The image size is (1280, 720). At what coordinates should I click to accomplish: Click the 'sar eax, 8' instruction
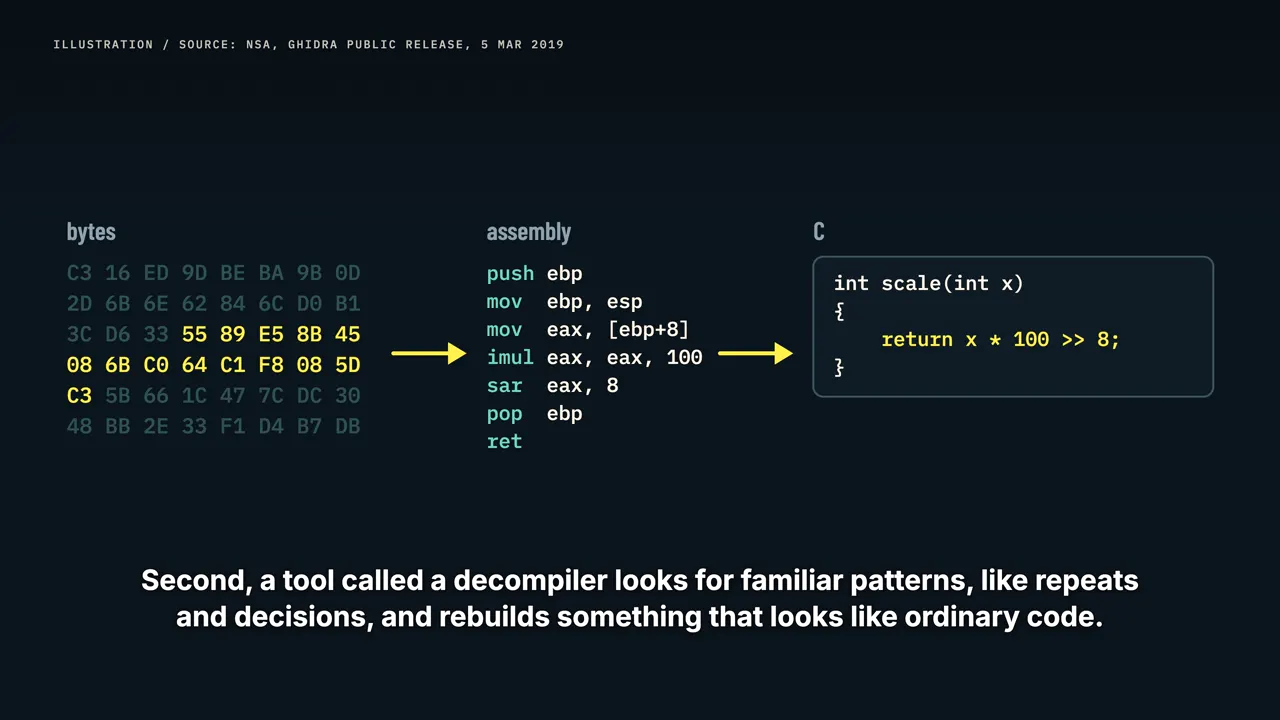click(x=552, y=385)
